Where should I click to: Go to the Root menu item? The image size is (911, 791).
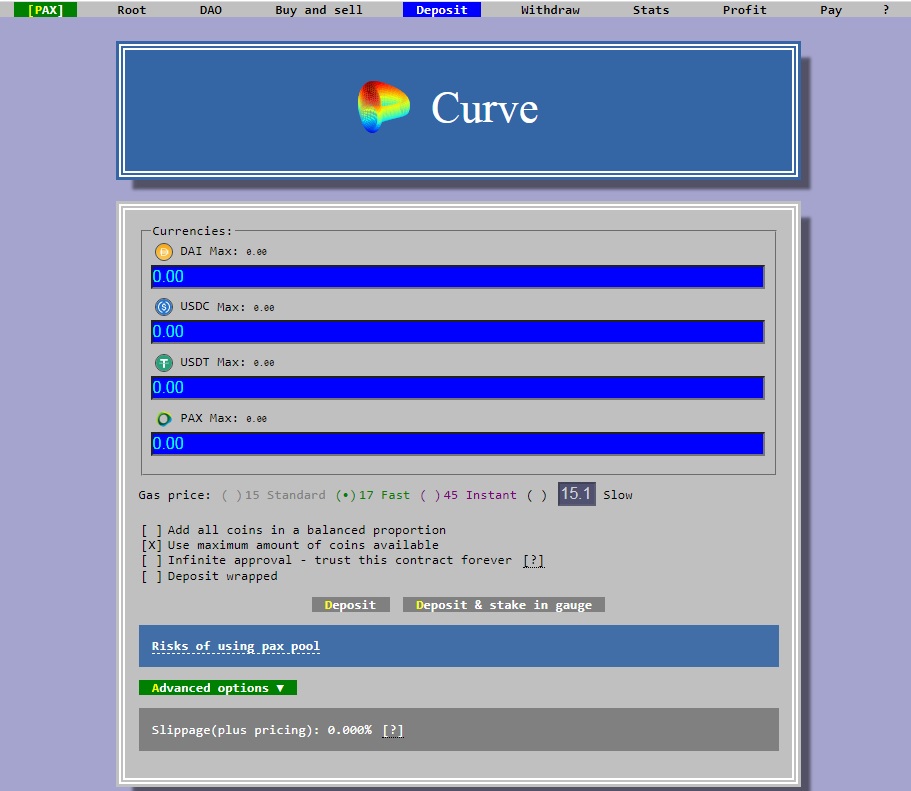(x=131, y=10)
